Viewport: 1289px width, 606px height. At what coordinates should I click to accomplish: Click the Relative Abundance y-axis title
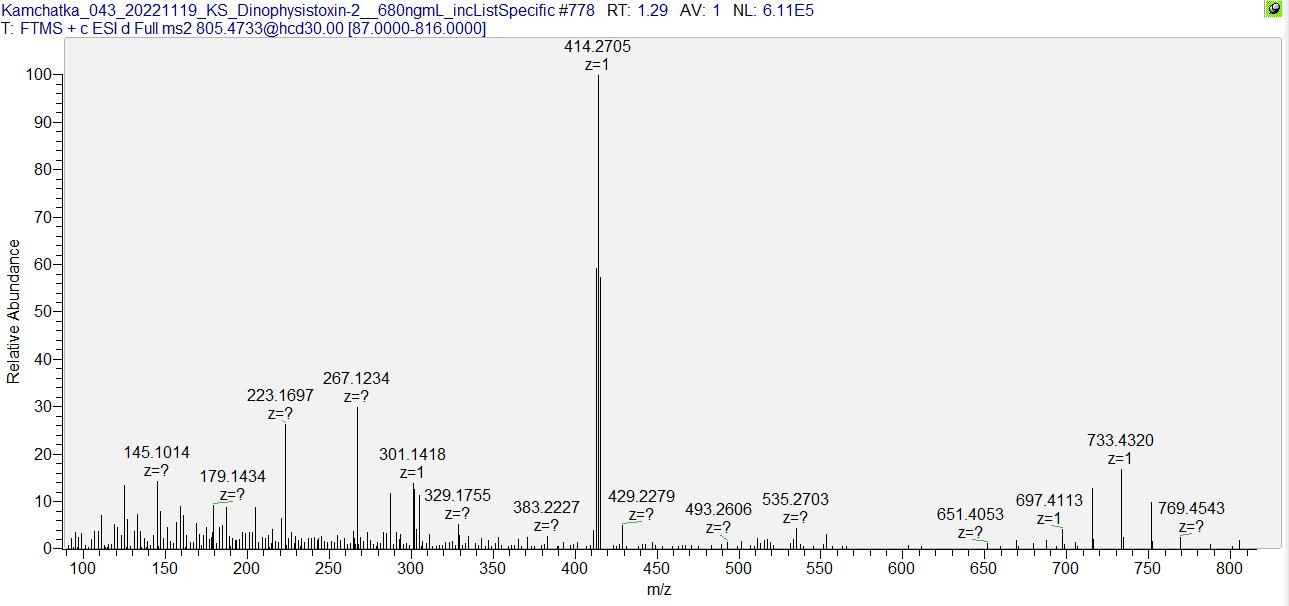(x=14, y=311)
